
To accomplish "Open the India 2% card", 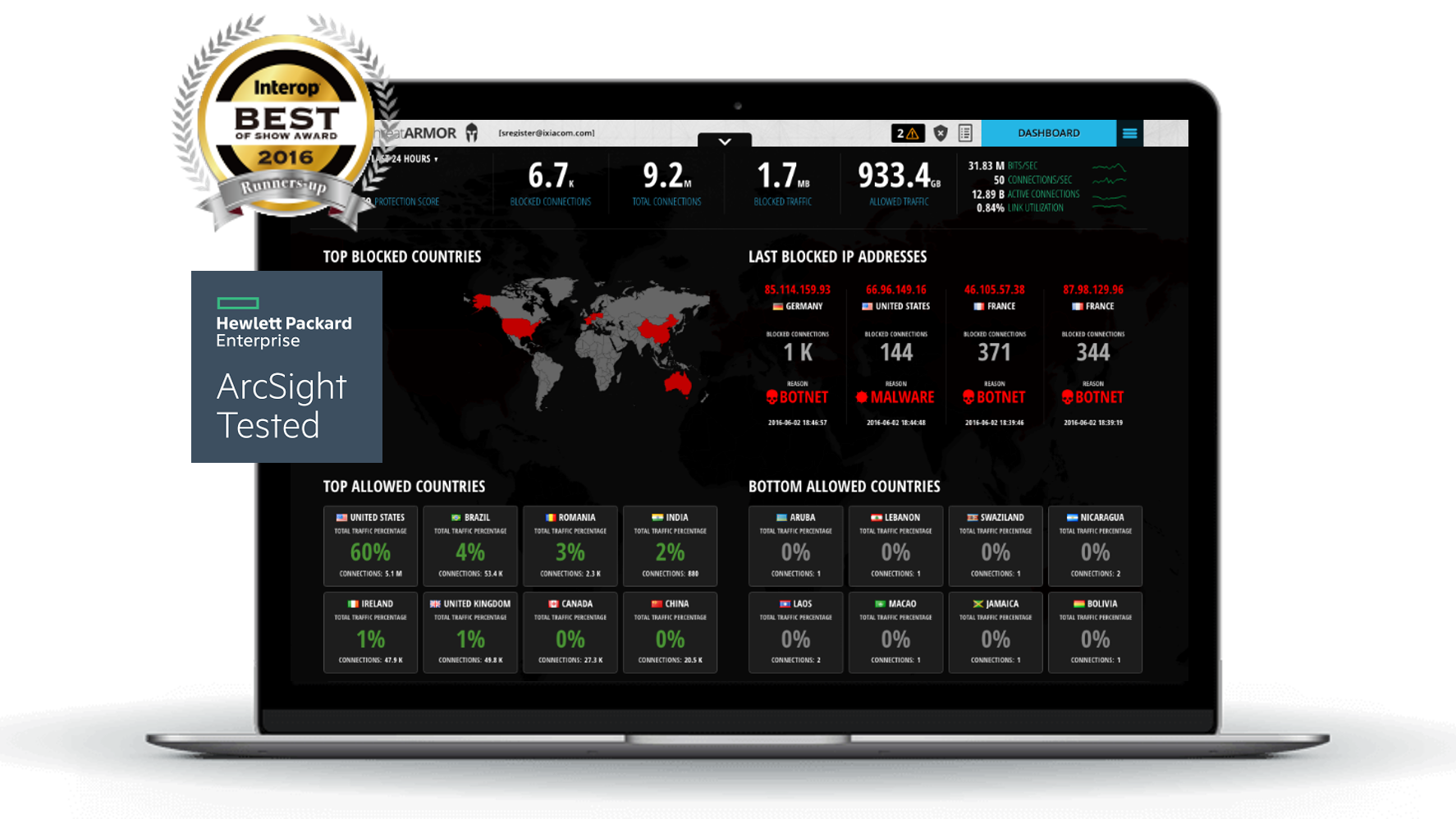I will pos(670,547).
